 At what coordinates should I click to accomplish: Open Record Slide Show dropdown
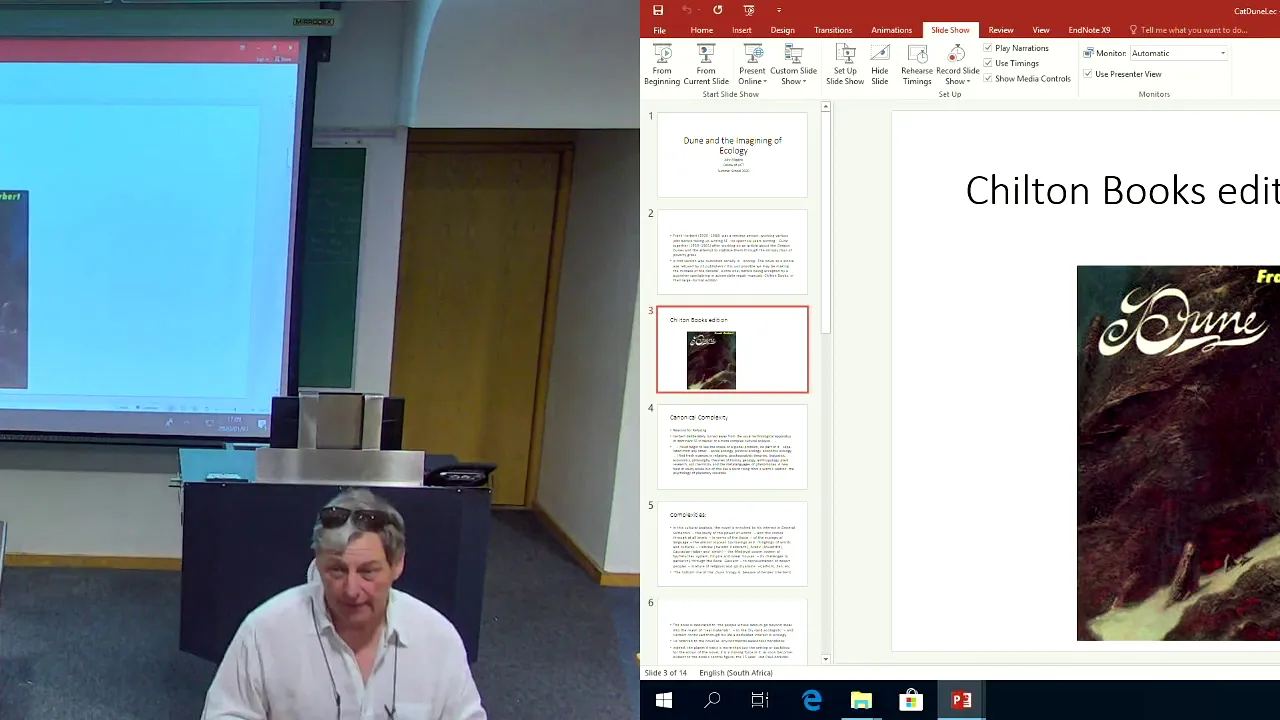(x=957, y=65)
